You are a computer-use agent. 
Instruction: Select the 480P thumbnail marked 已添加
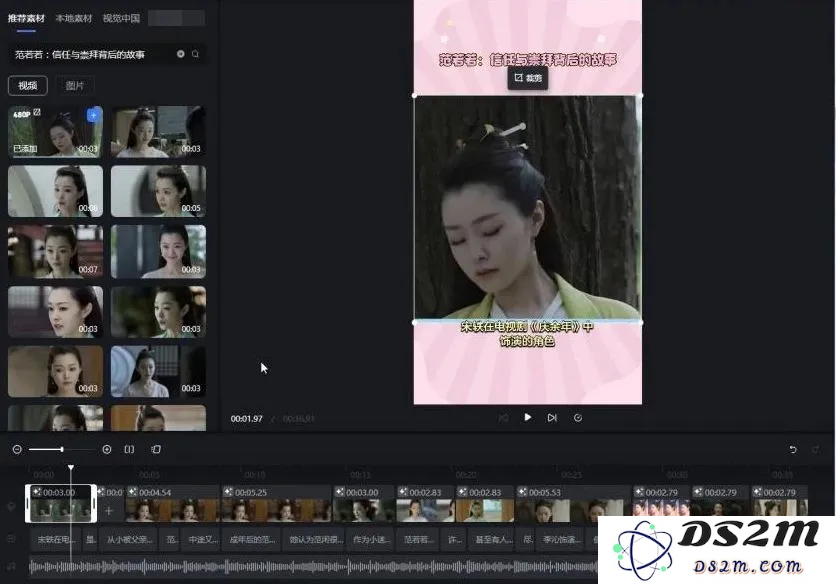click(x=55, y=131)
